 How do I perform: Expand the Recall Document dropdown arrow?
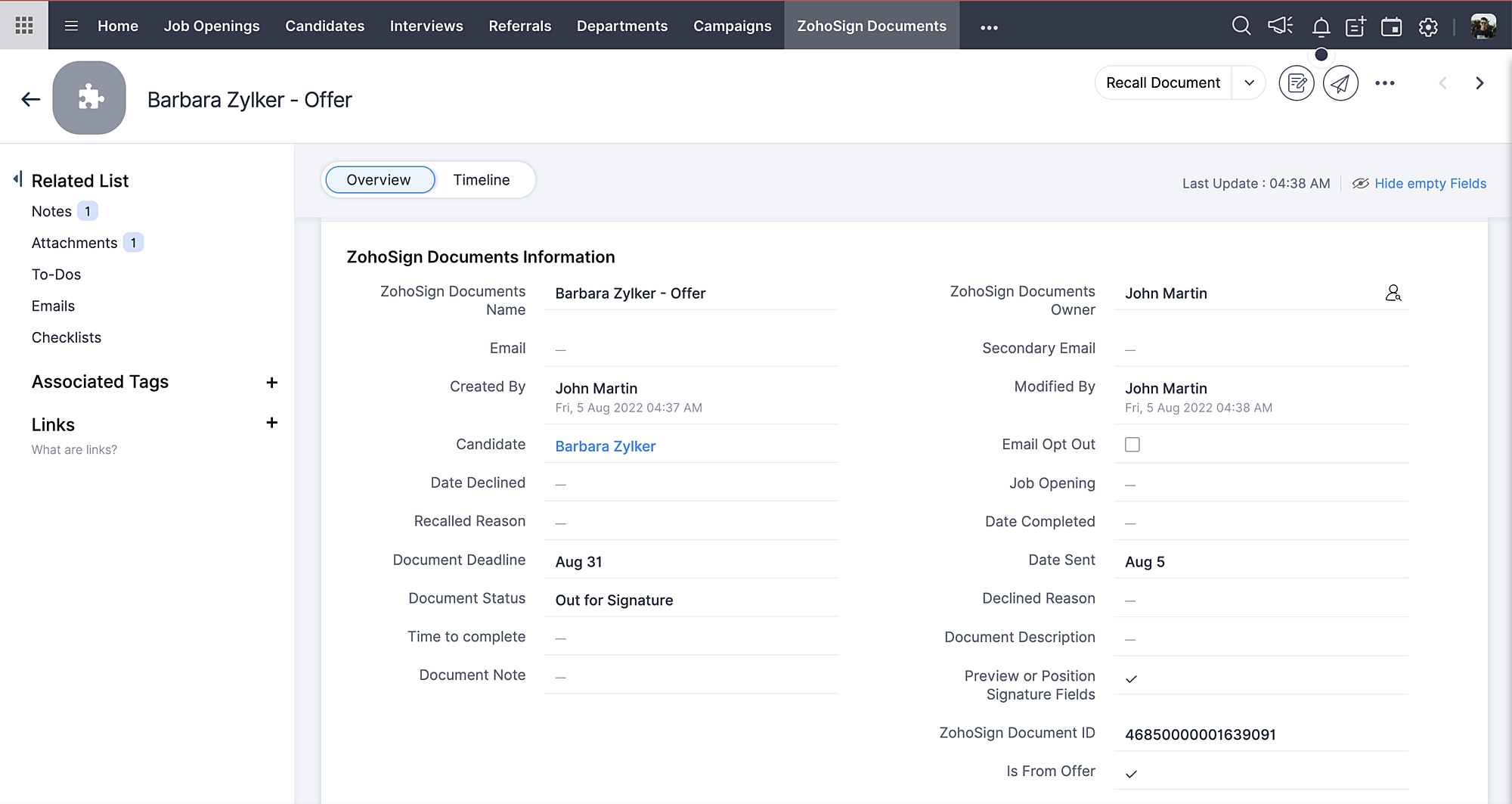point(1250,83)
